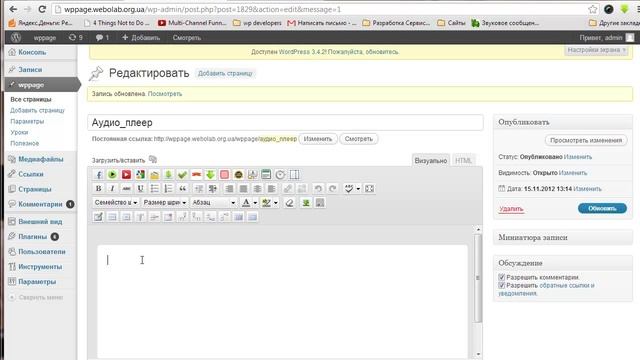
Task: Click the undo arrow icon
Action: pyautogui.click(x=318, y=189)
